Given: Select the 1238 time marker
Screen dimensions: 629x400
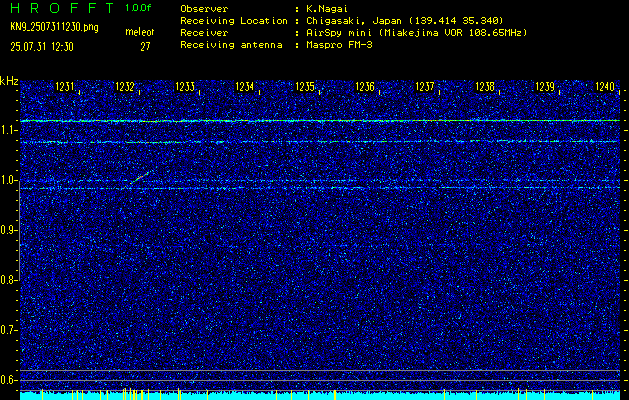Looking at the screenshot, I should click(x=485, y=87).
